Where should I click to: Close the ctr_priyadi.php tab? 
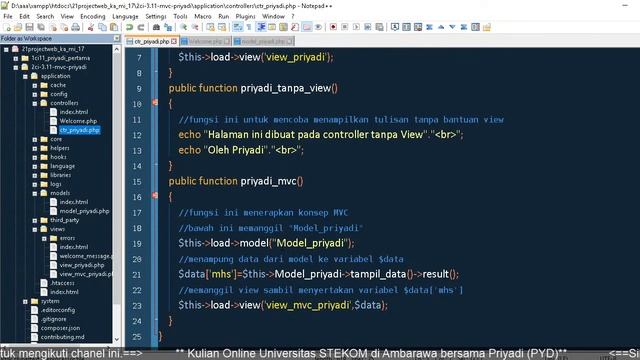174,42
